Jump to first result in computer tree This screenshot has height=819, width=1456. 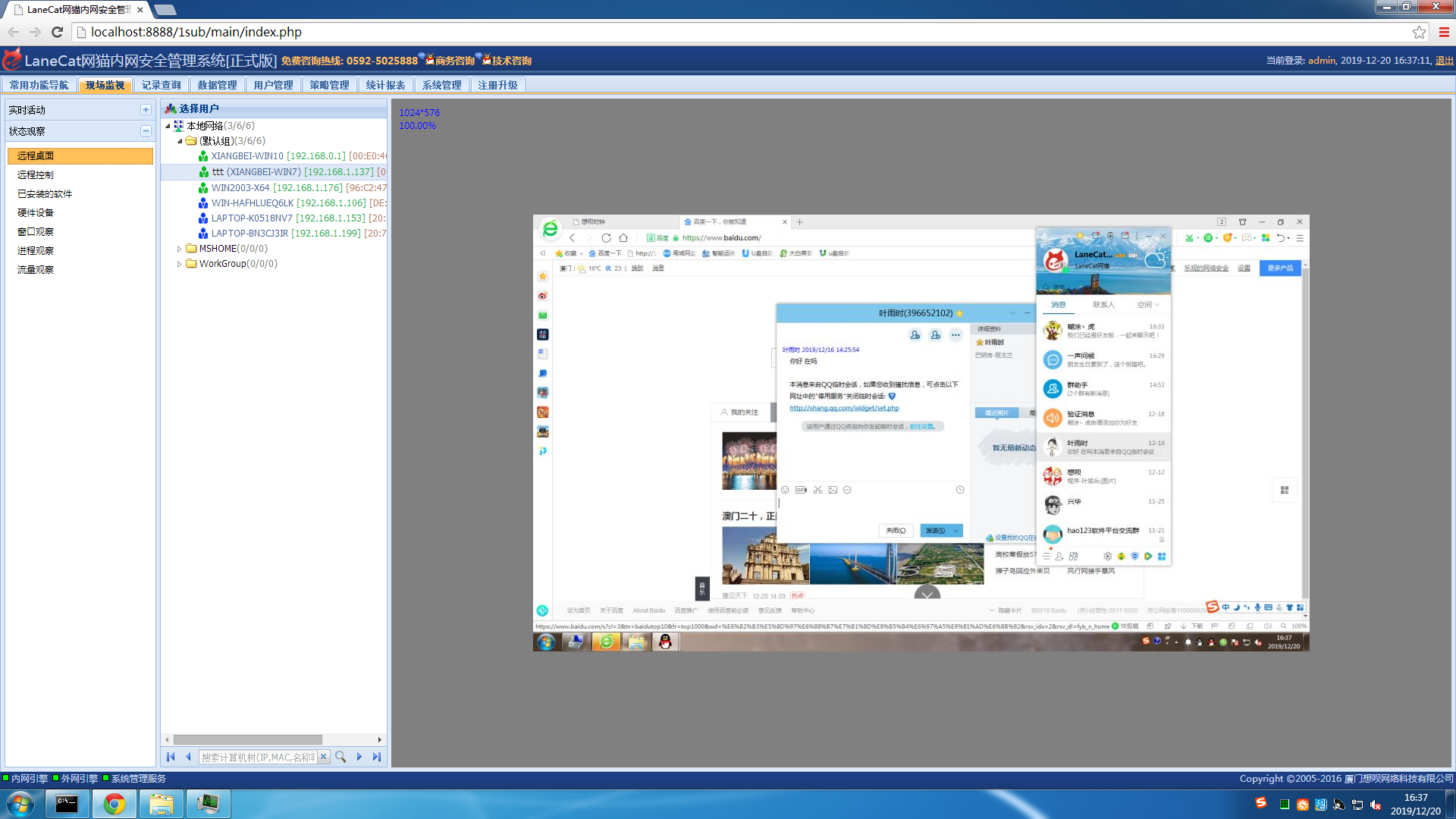171,757
